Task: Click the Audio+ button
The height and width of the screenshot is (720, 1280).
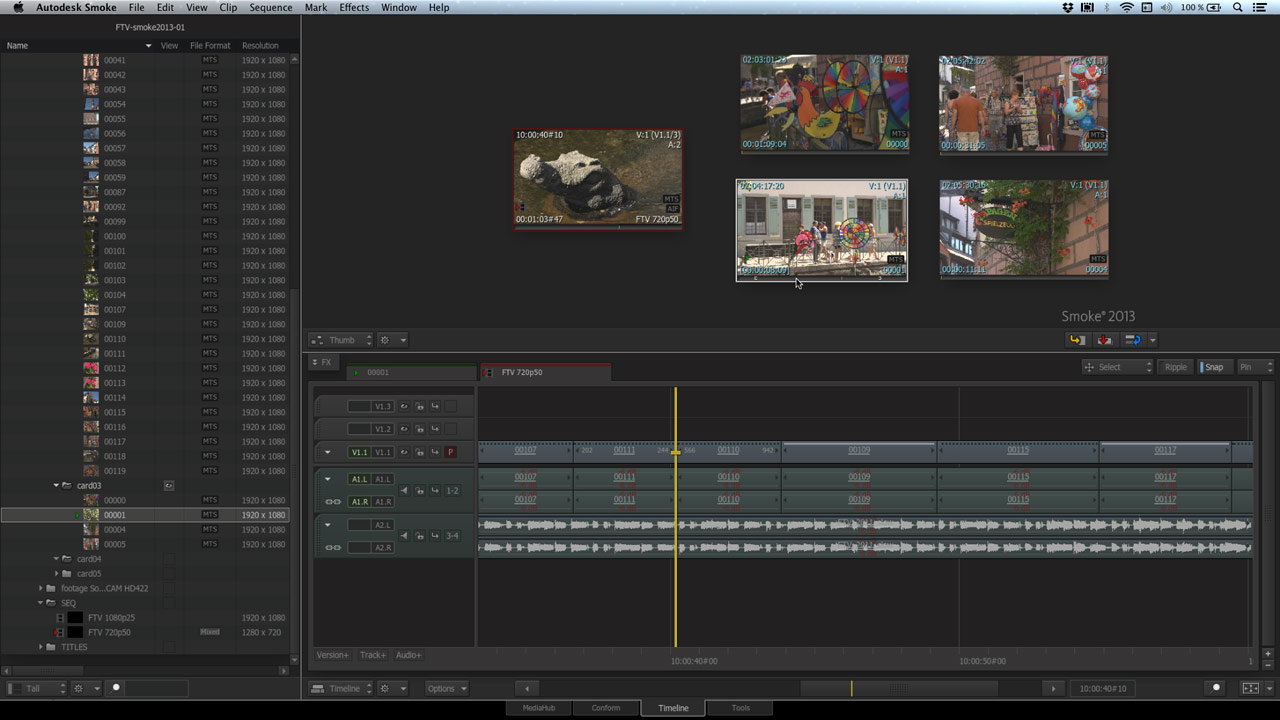Action: 408,655
